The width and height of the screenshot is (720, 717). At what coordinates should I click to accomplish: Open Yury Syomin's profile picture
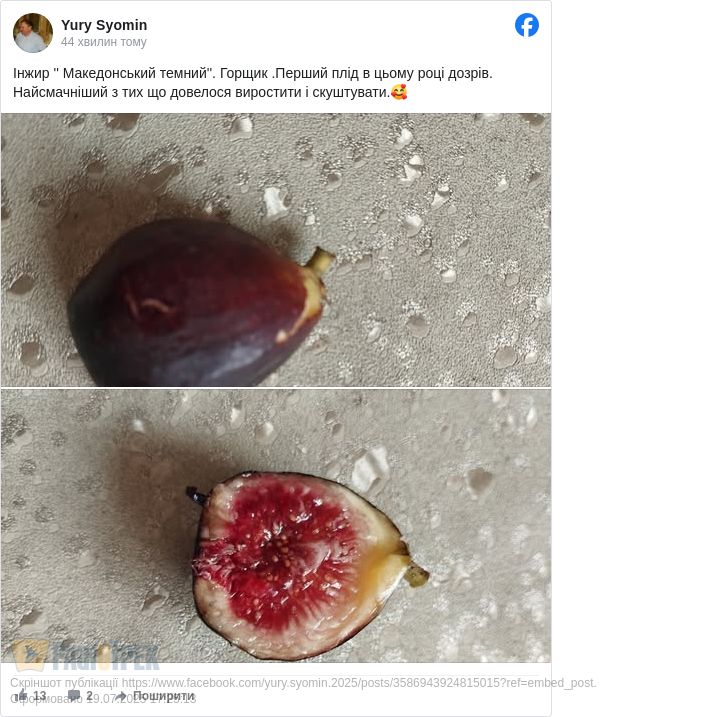32,33
